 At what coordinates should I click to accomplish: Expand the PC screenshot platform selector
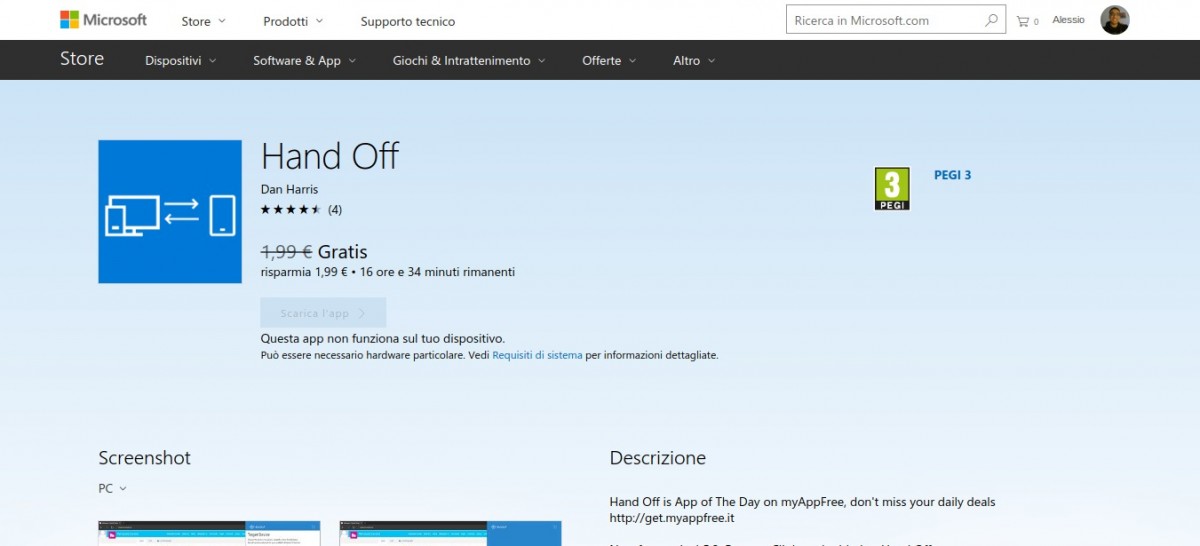[x=113, y=489]
